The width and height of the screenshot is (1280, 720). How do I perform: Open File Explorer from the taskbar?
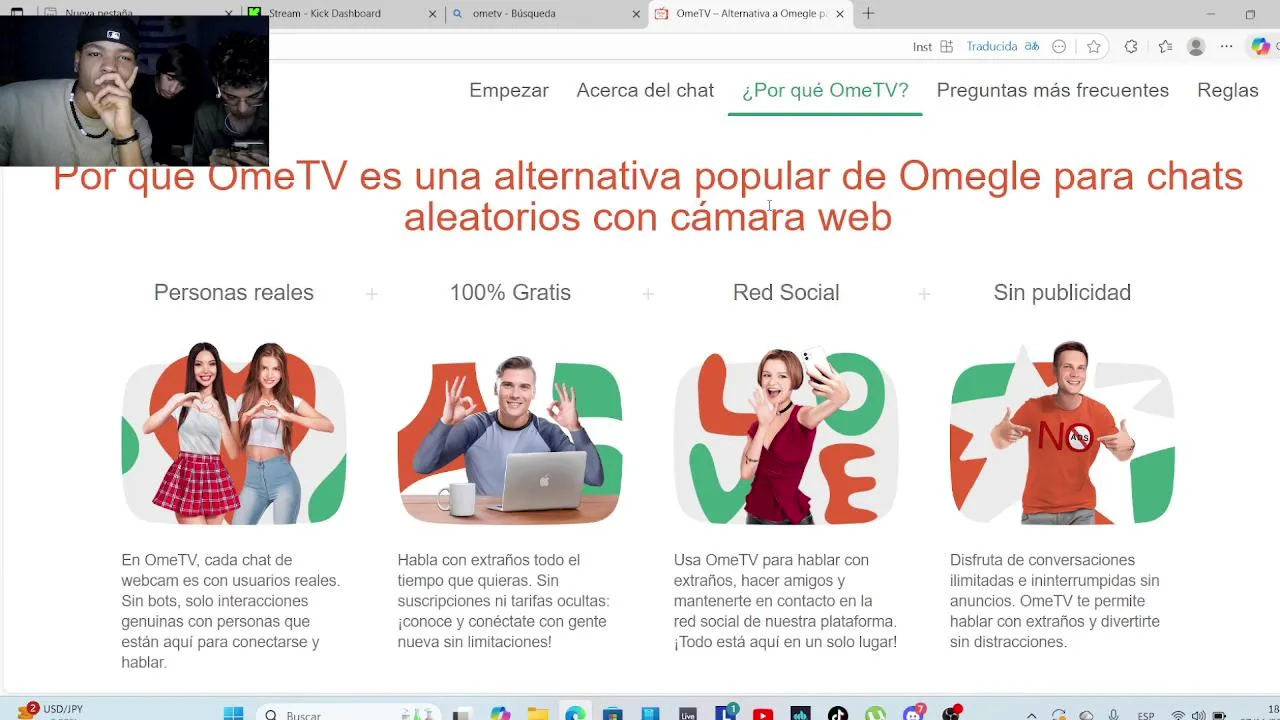(x=538, y=714)
